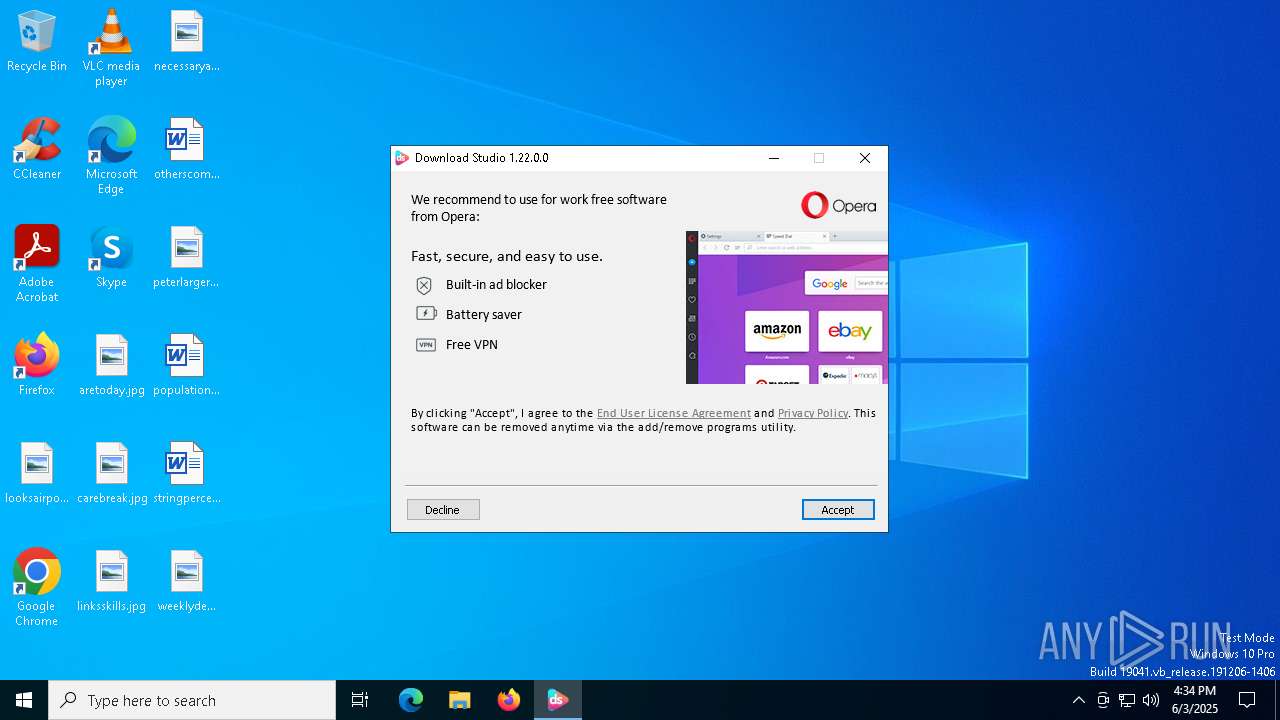This screenshot has width=1280, height=720.
Task: Click the Opera logo in the dialog
Action: point(838,205)
